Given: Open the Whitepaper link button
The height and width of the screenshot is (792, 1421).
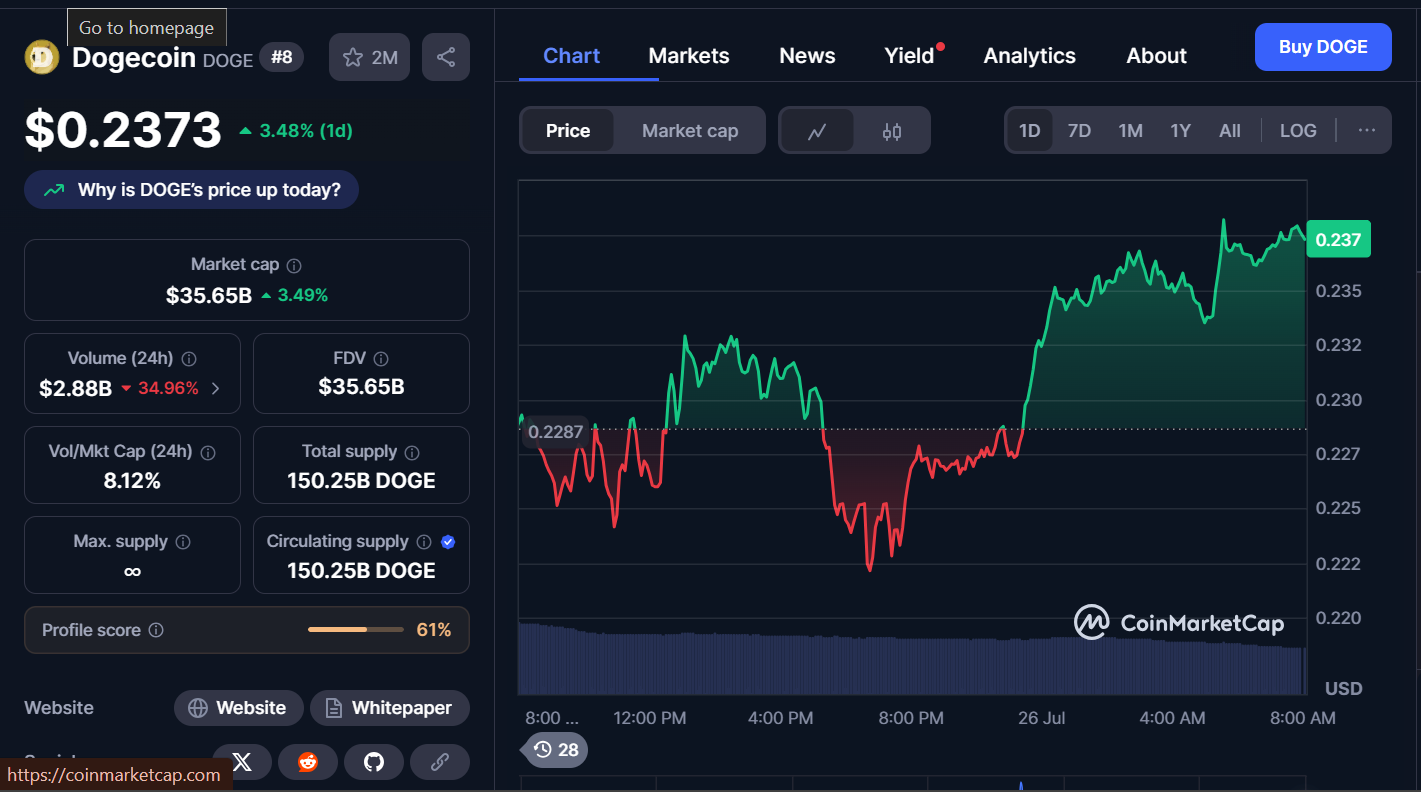Looking at the screenshot, I should (389, 708).
